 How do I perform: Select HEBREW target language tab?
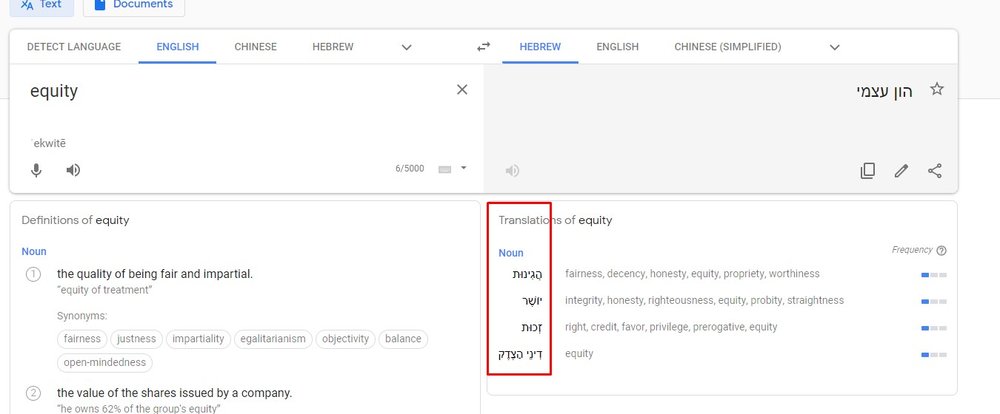click(x=540, y=47)
